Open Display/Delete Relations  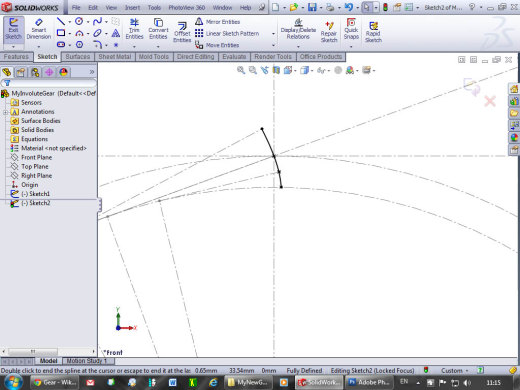pyautogui.click(x=298, y=29)
